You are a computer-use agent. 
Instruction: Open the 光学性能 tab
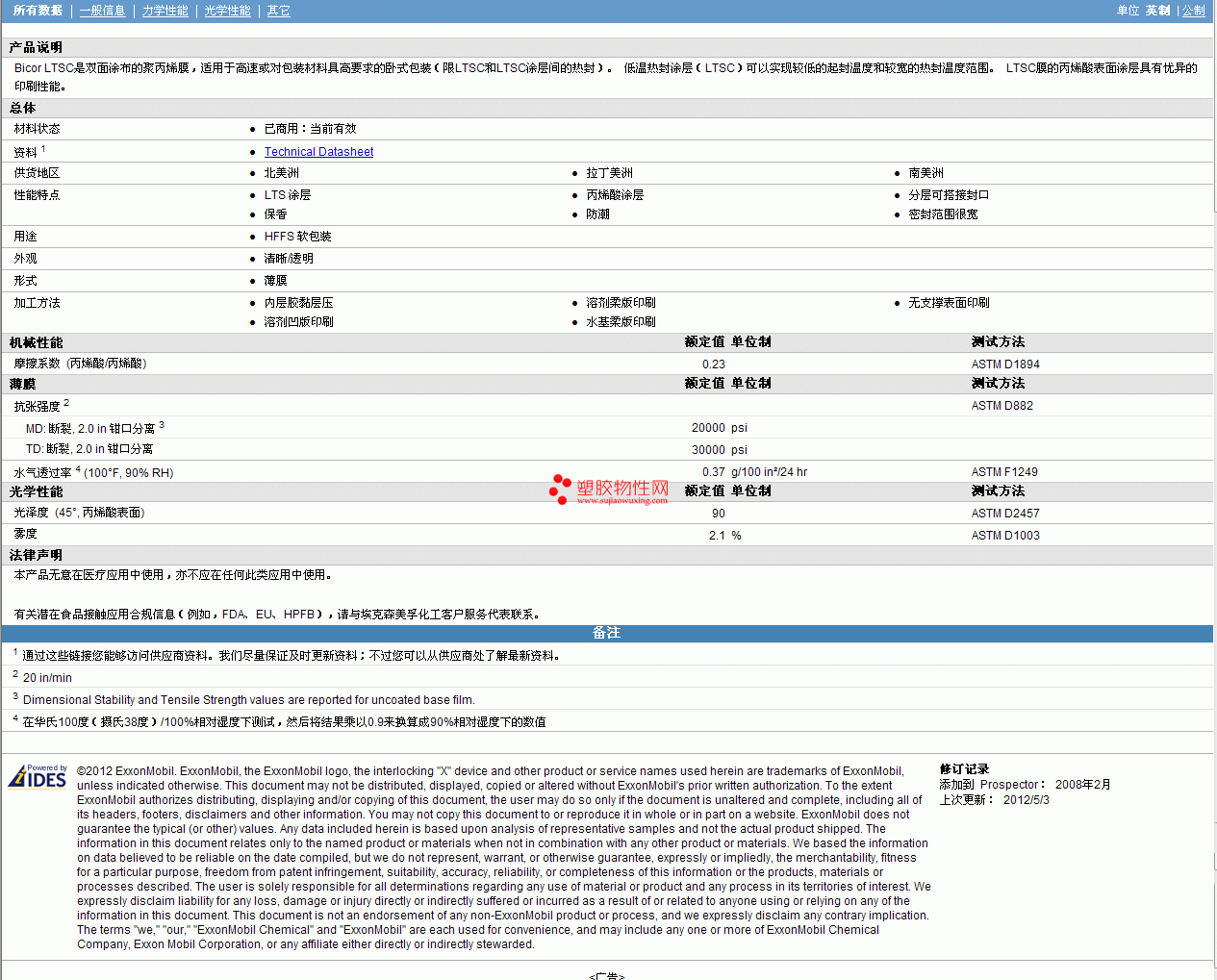227,11
